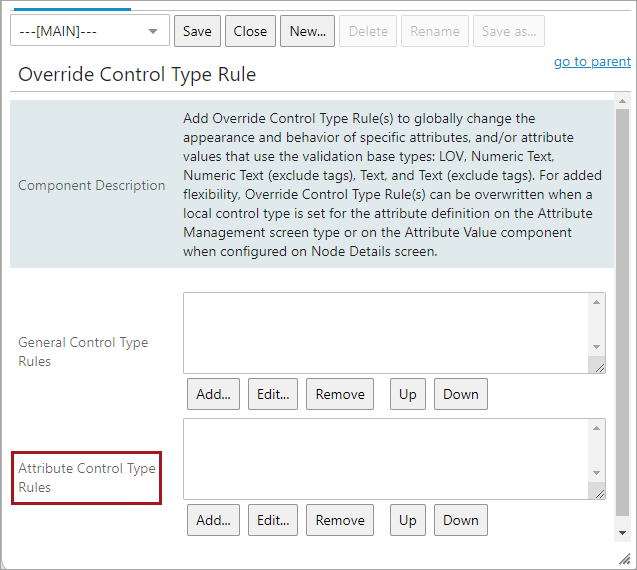This screenshot has width=637, height=570.
Task: Move General Control Type Rule down
Action: tap(461, 394)
